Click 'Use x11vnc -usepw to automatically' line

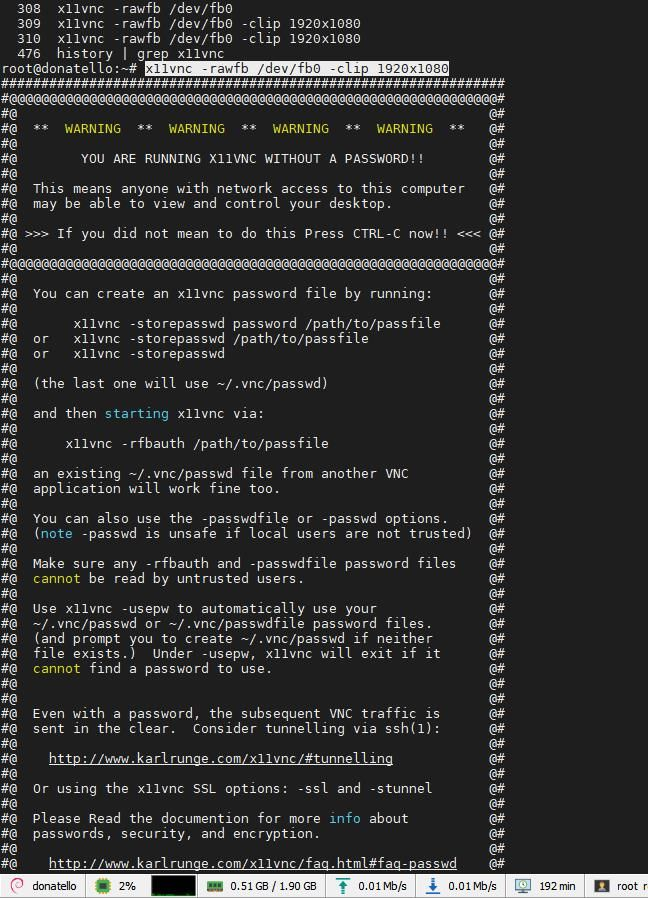[205, 608]
